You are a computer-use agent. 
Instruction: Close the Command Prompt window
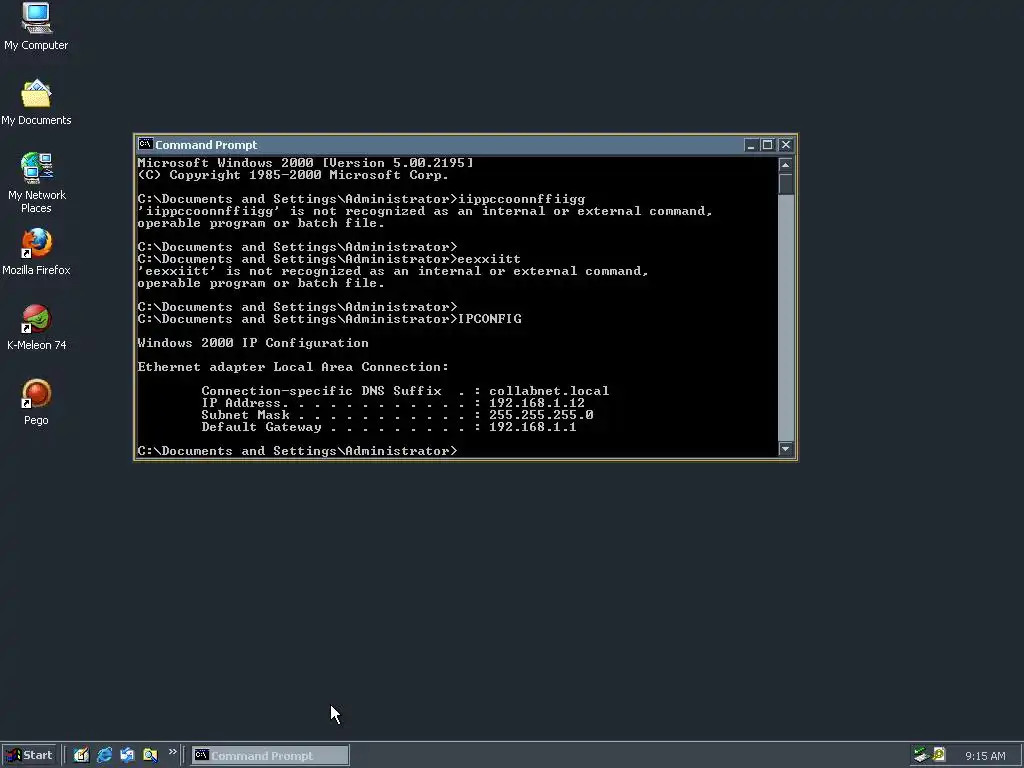click(786, 145)
